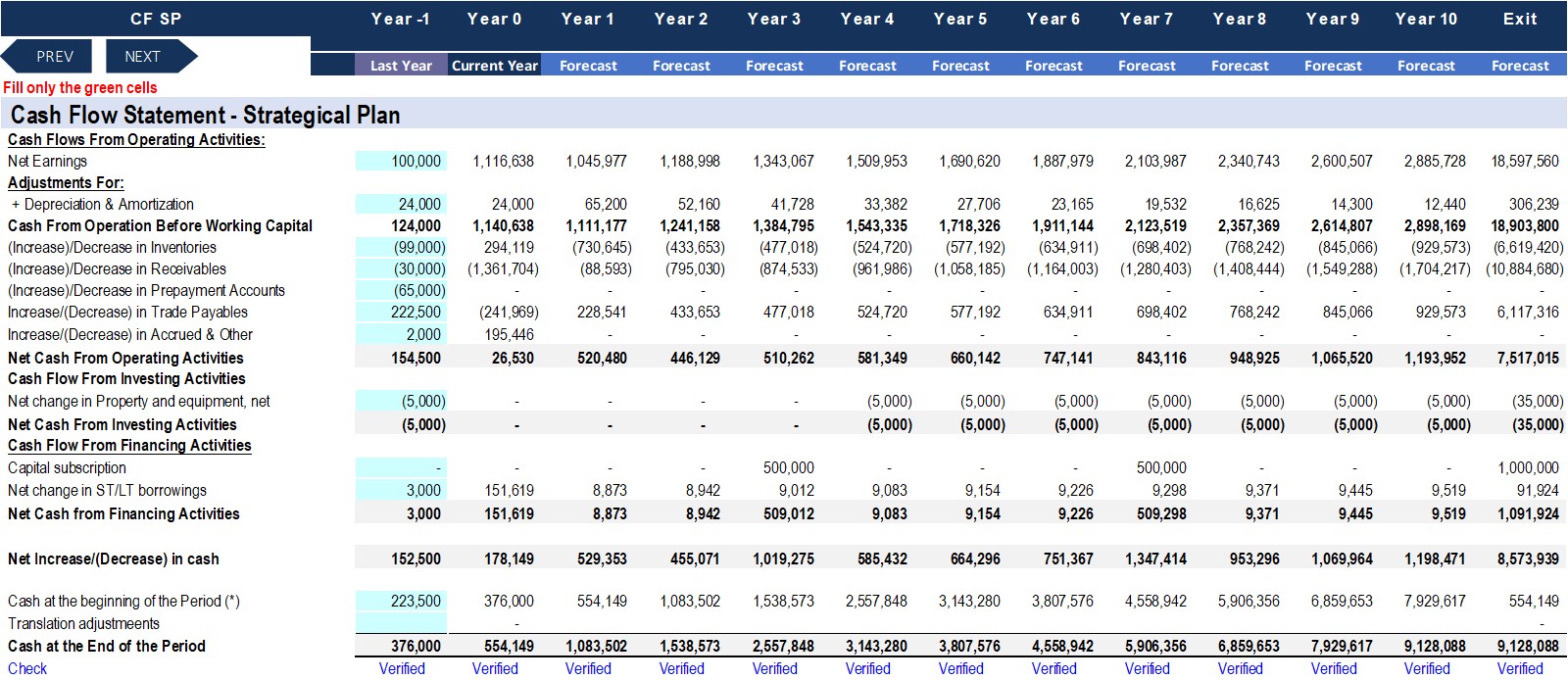Select Year 3 capital subscription 500,000

coord(788,467)
